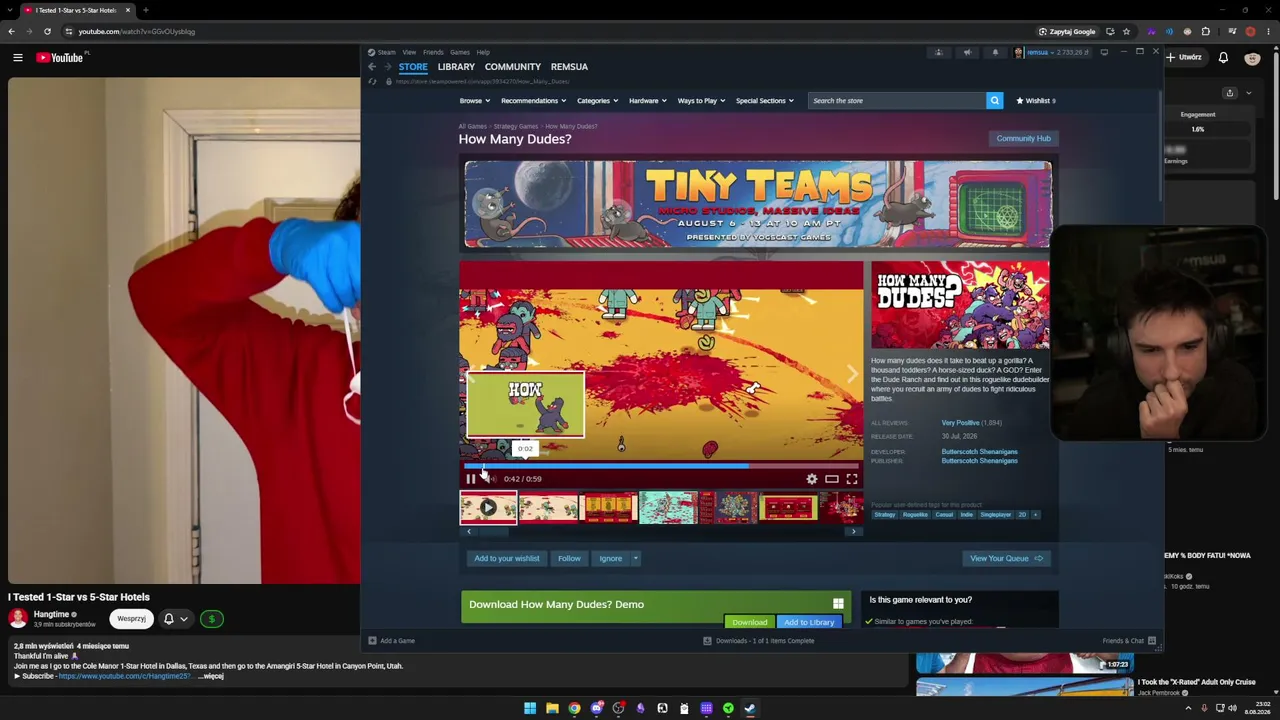Open the Strategy tag
The image size is (1280, 720).
coord(885,515)
